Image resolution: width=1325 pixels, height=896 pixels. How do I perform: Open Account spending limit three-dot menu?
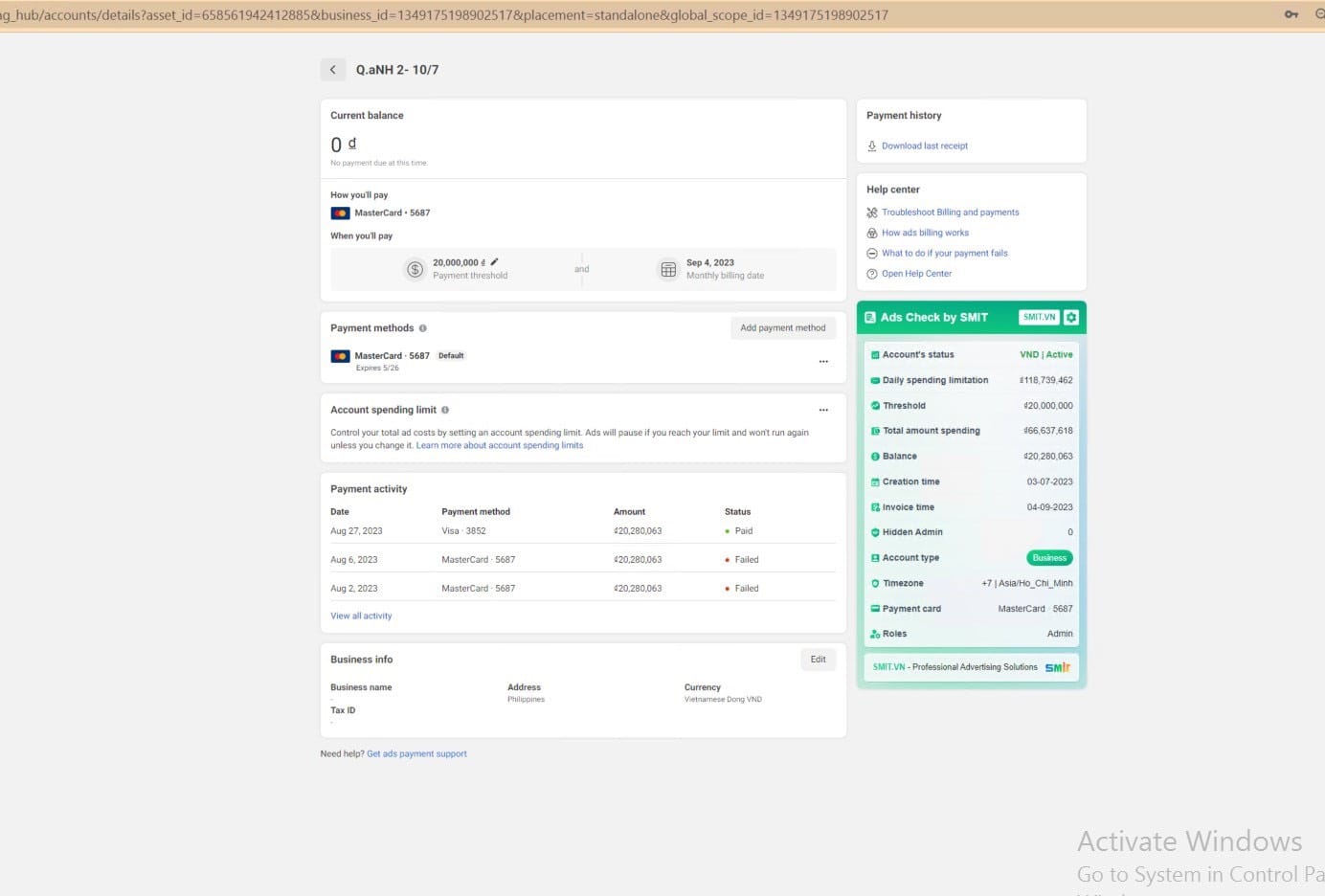[823, 410]
